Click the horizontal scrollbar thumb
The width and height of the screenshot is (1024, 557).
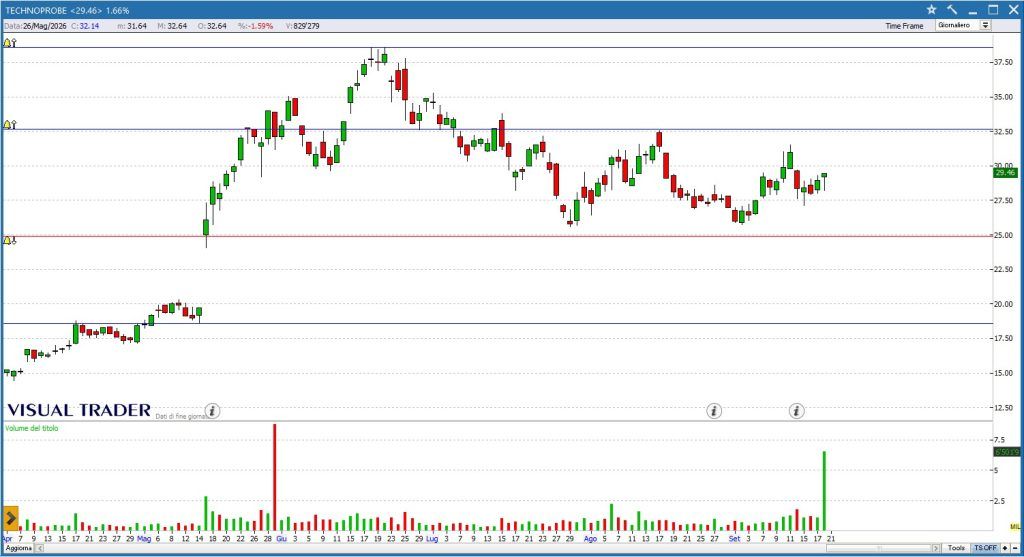tap(878, 548)
